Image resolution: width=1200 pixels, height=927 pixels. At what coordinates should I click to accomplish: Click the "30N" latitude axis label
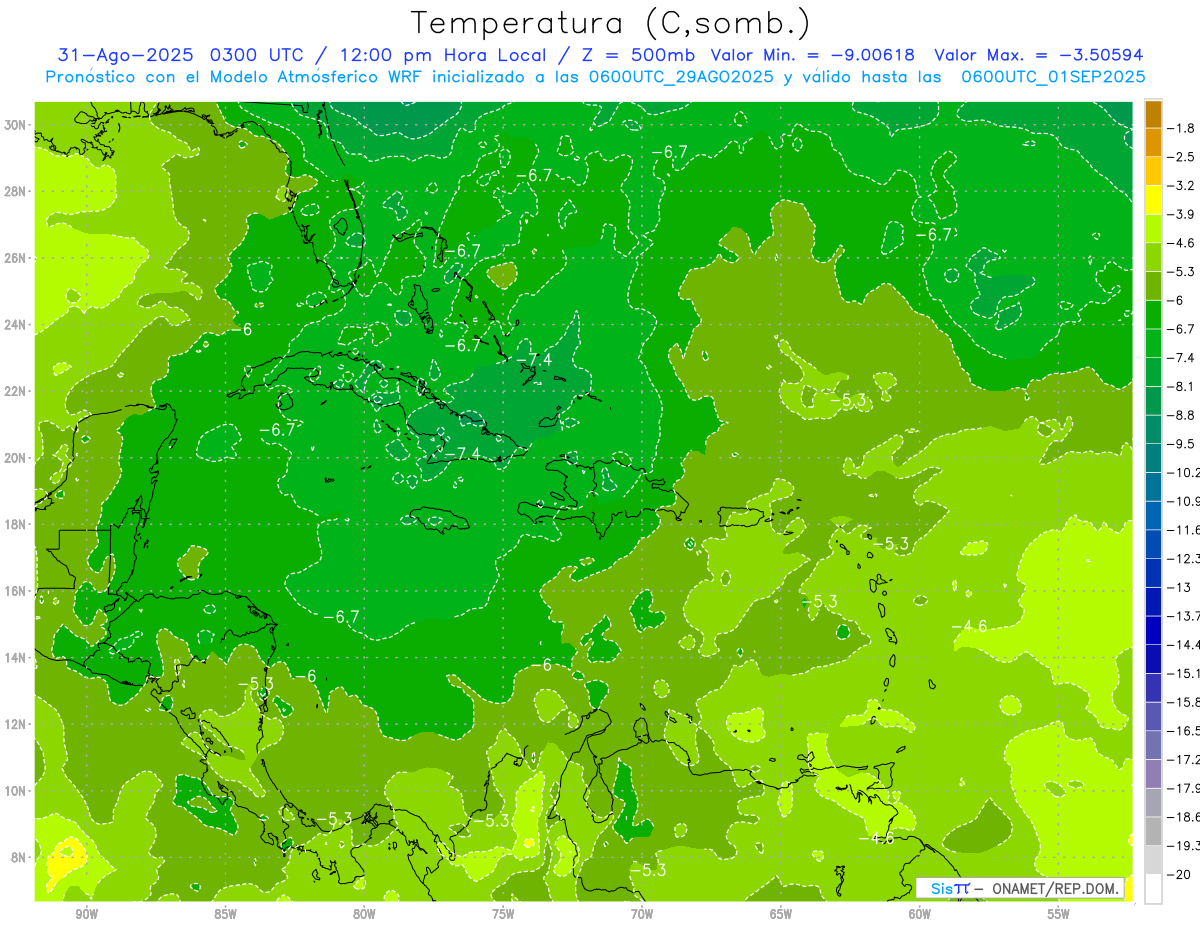click(16, 125)
